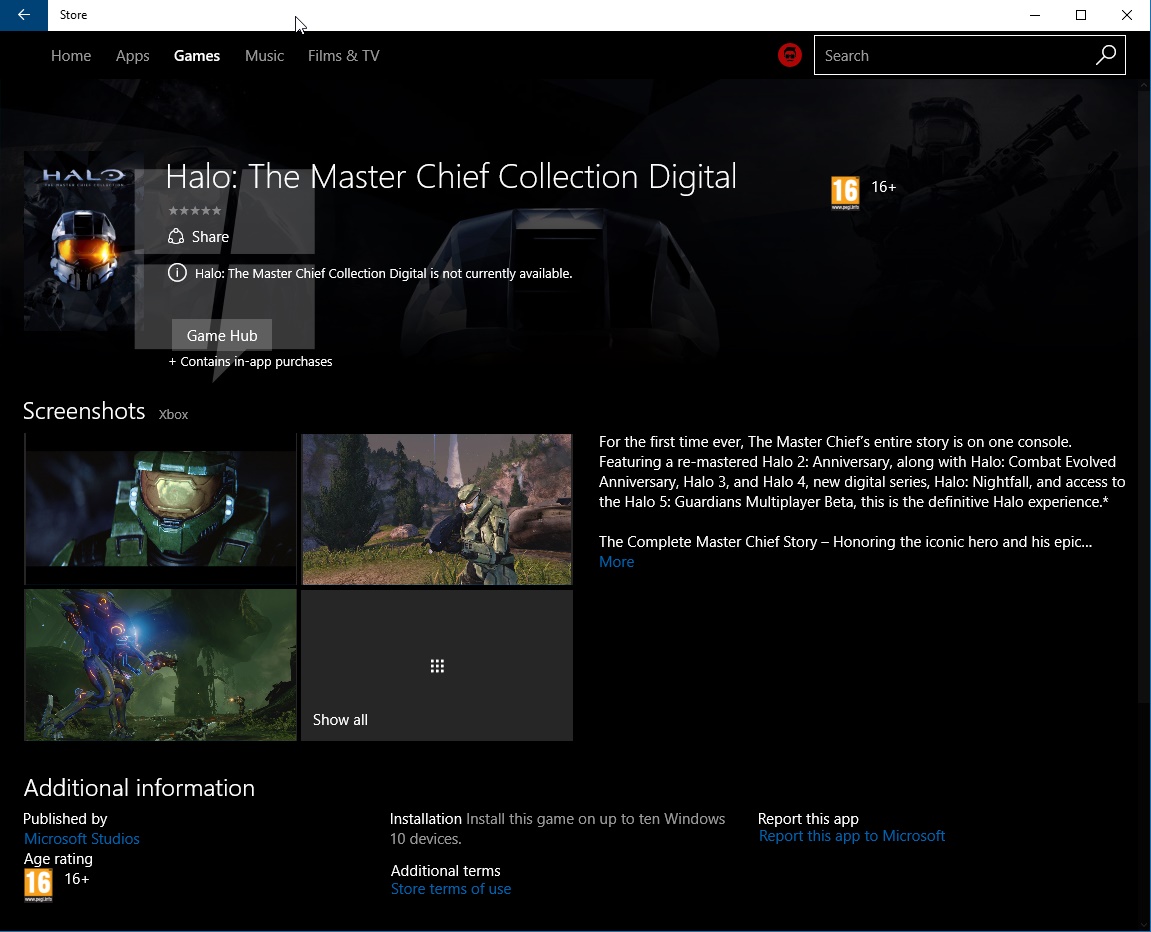This screenshot has width=1151, height=932.
Task: Expand the description with More link
Action: click(x=617, y=561)
